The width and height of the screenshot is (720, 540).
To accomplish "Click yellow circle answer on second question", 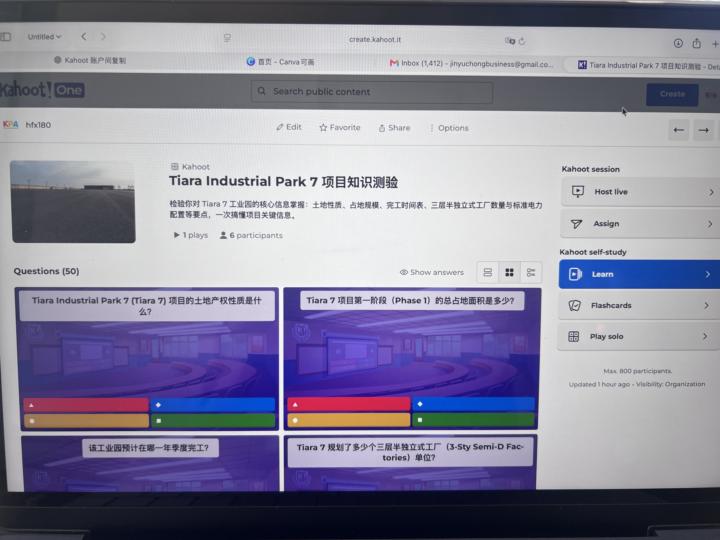I will click(349, 420).
